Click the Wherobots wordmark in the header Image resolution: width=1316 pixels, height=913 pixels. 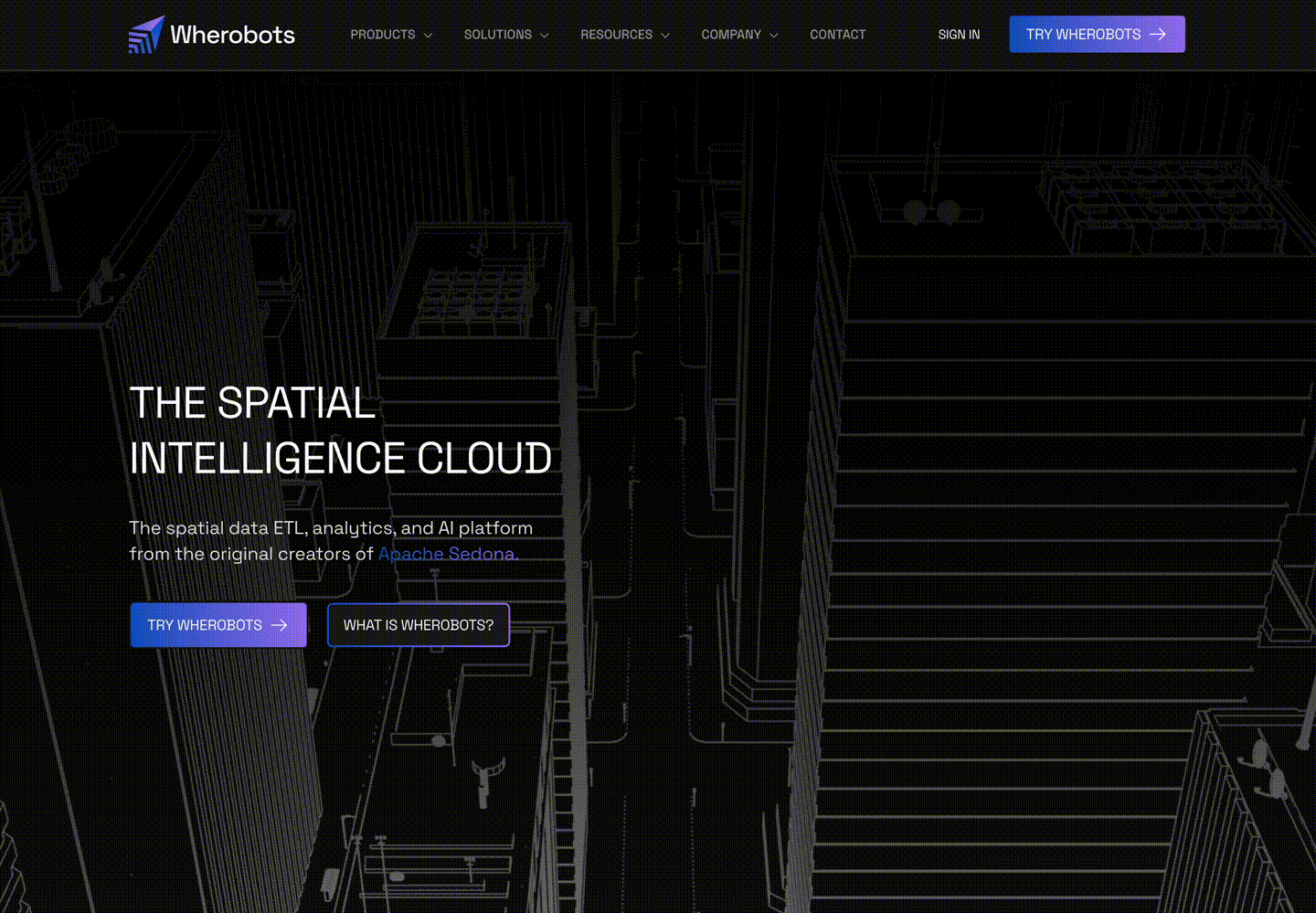(x=232, y=35)
